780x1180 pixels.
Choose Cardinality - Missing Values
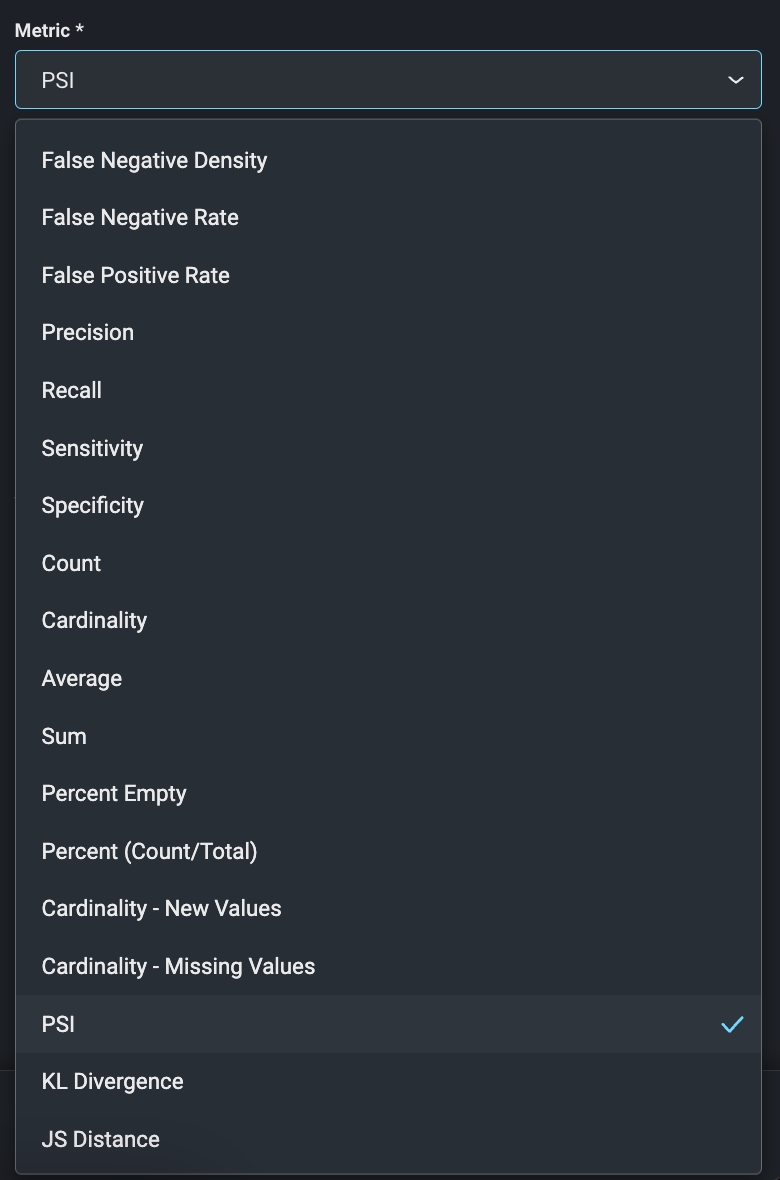[x=178, y=966]
